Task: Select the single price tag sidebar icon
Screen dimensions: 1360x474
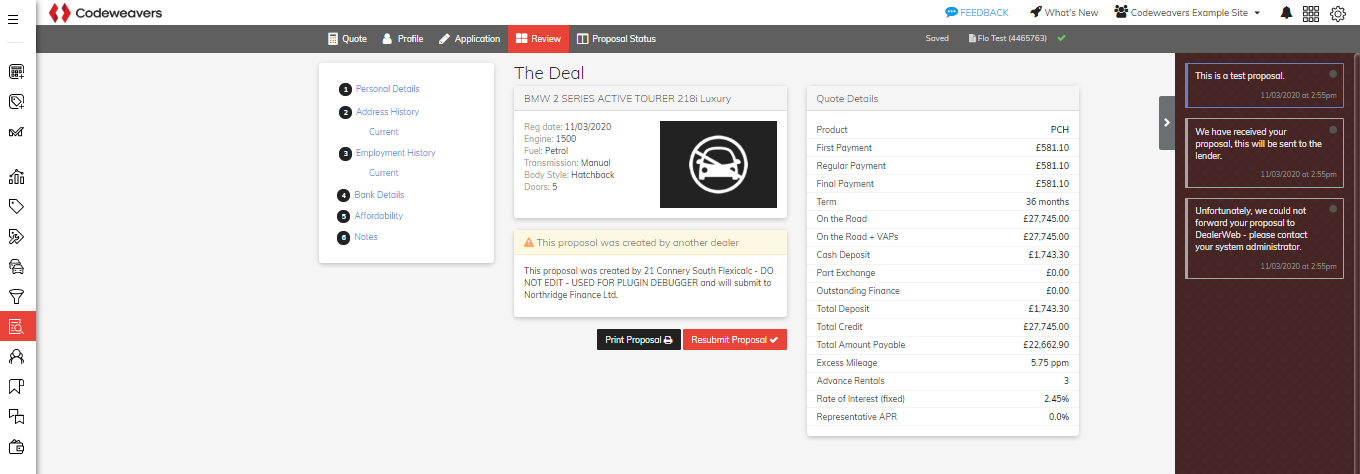Action: coord(16,206)
